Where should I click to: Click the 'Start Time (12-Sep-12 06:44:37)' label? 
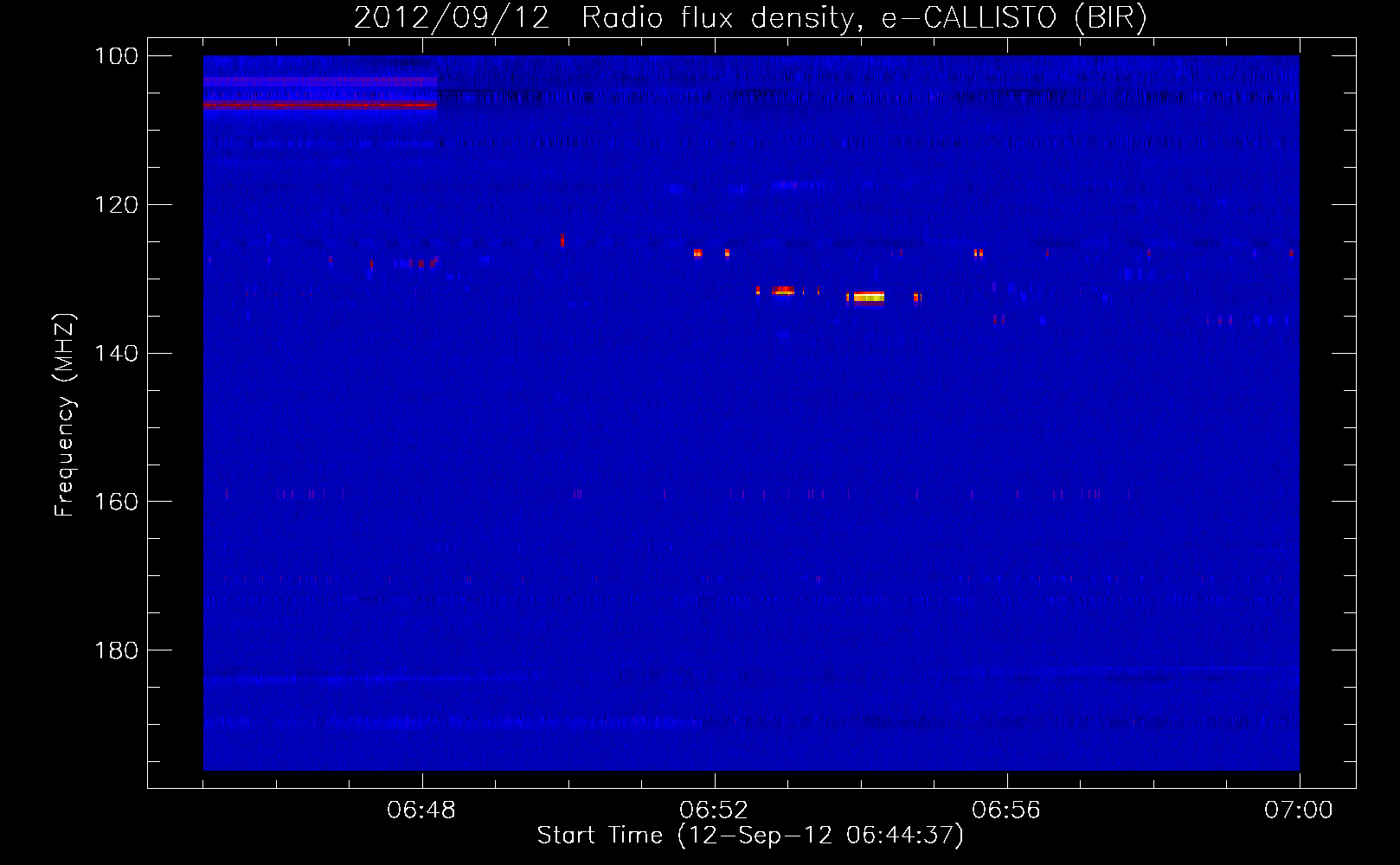pyautogui.click(x=750, y=836)
